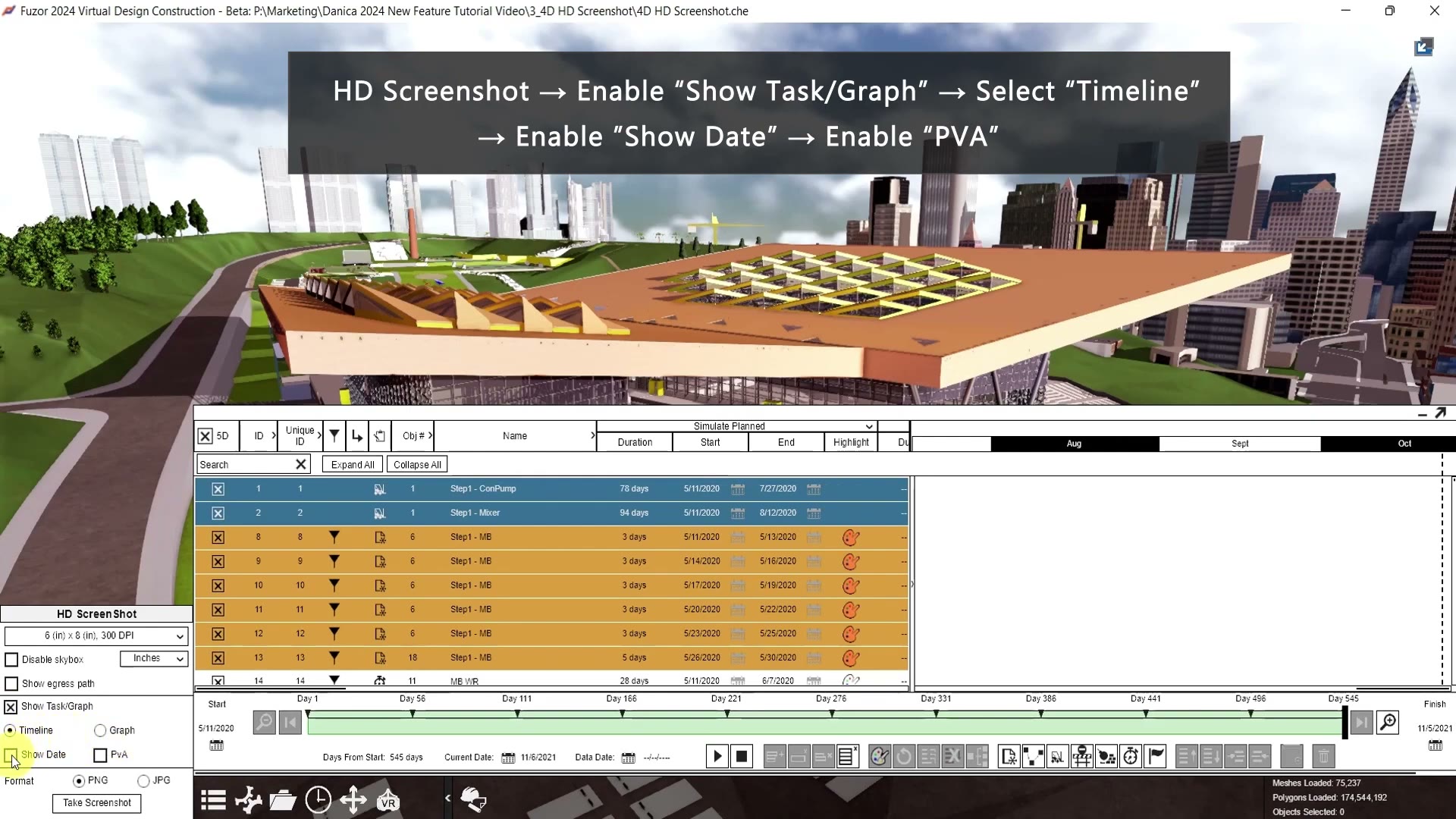
Task: Jump to the timeline end
Action: [1361, 723]
